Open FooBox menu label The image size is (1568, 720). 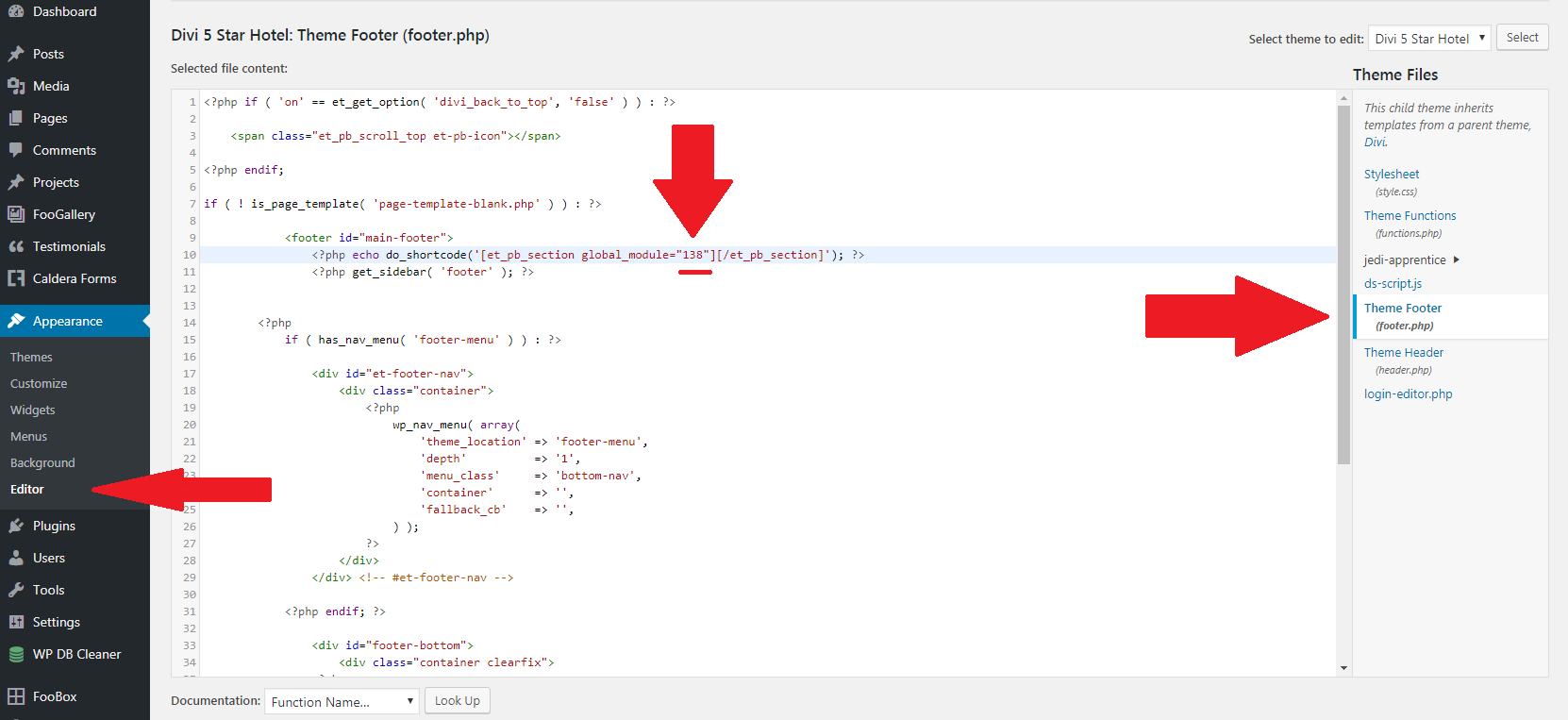(x=55, y=696)
